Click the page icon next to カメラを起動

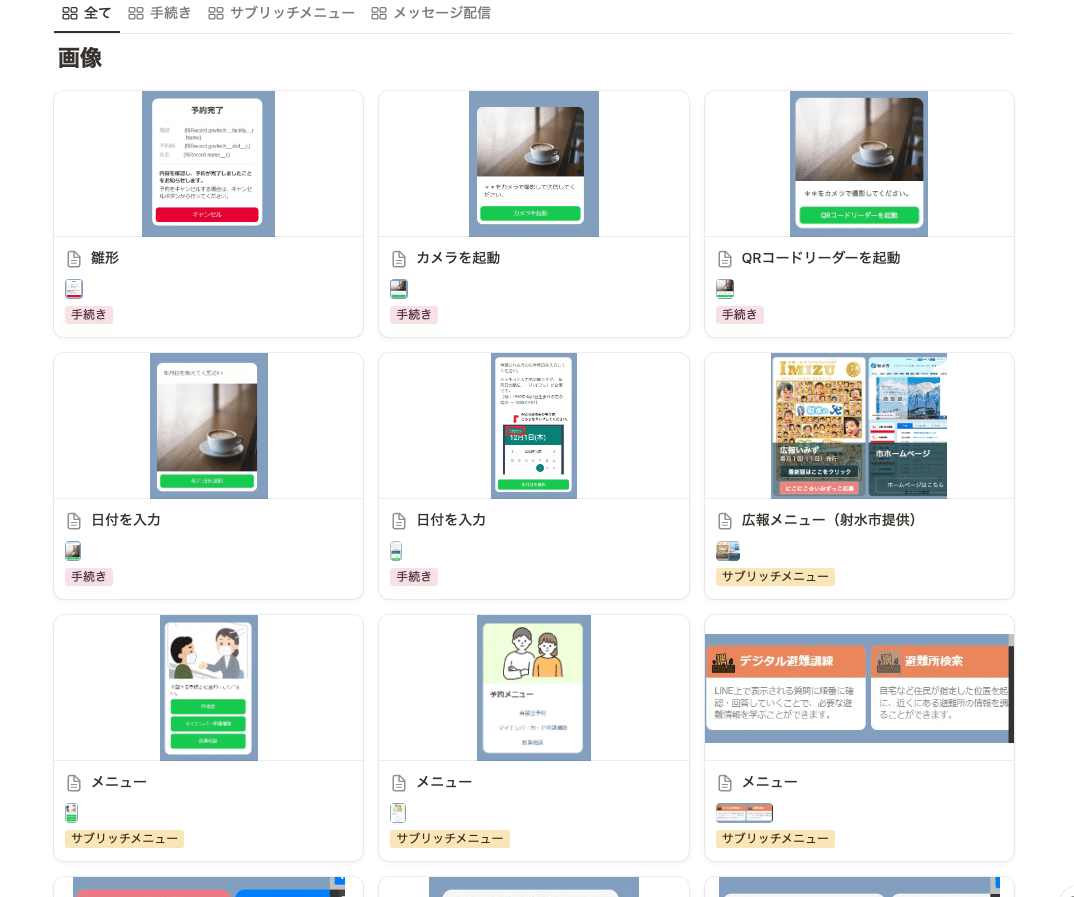pos(399,259)
